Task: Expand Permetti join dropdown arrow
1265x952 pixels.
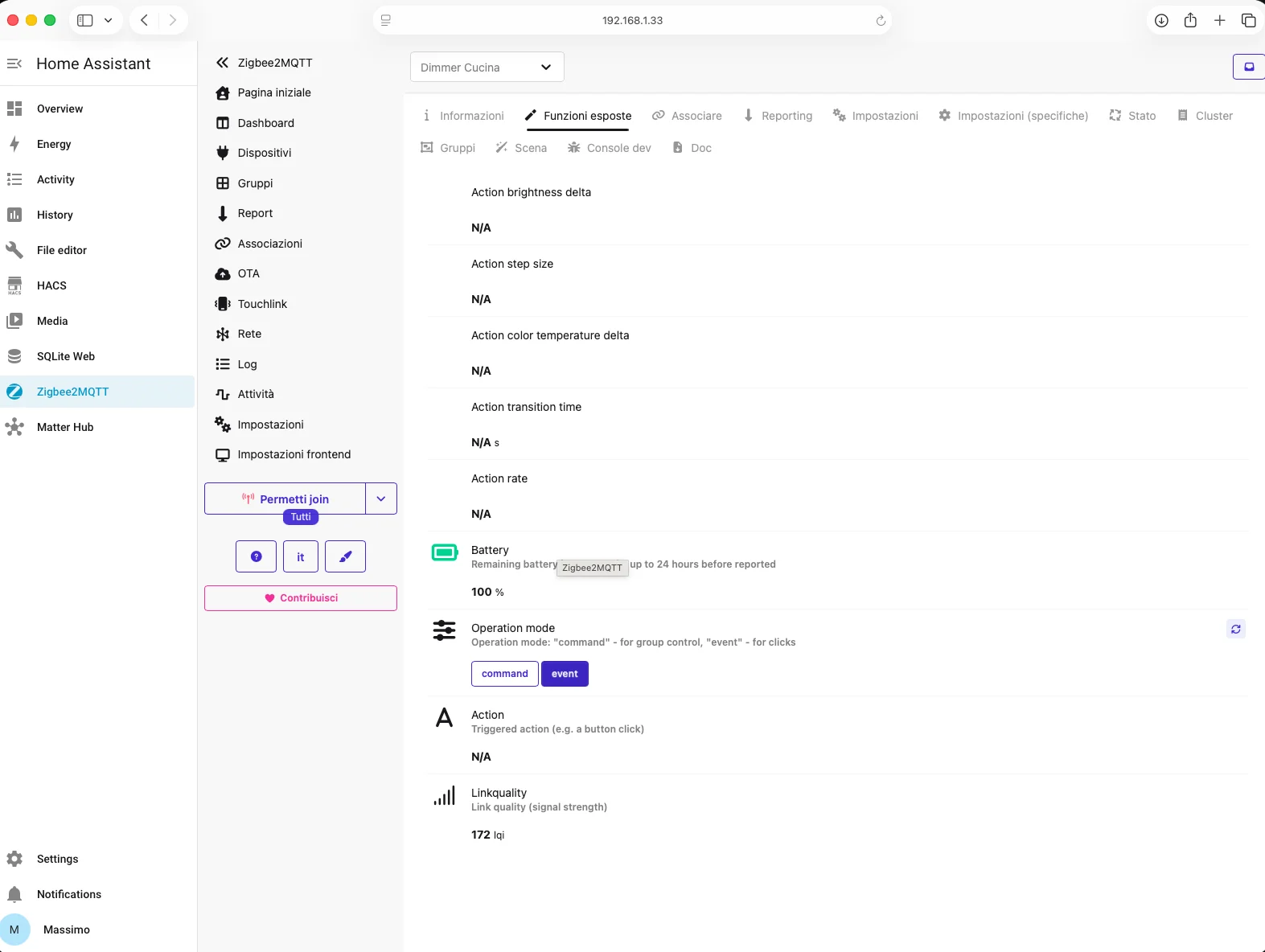Action: tap(381, 499)
